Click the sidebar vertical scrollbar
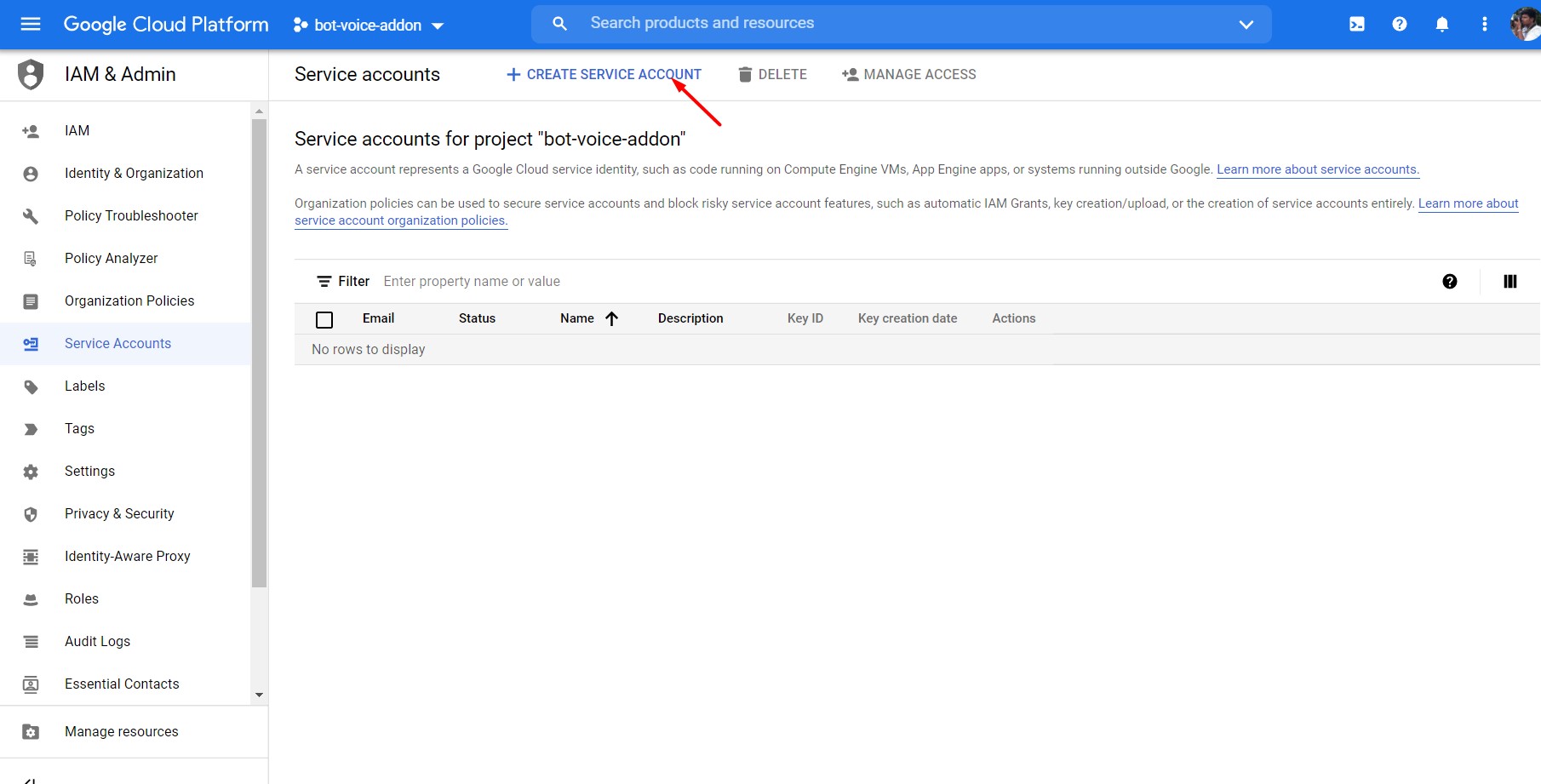1541x784 pixels. (259, 353)
